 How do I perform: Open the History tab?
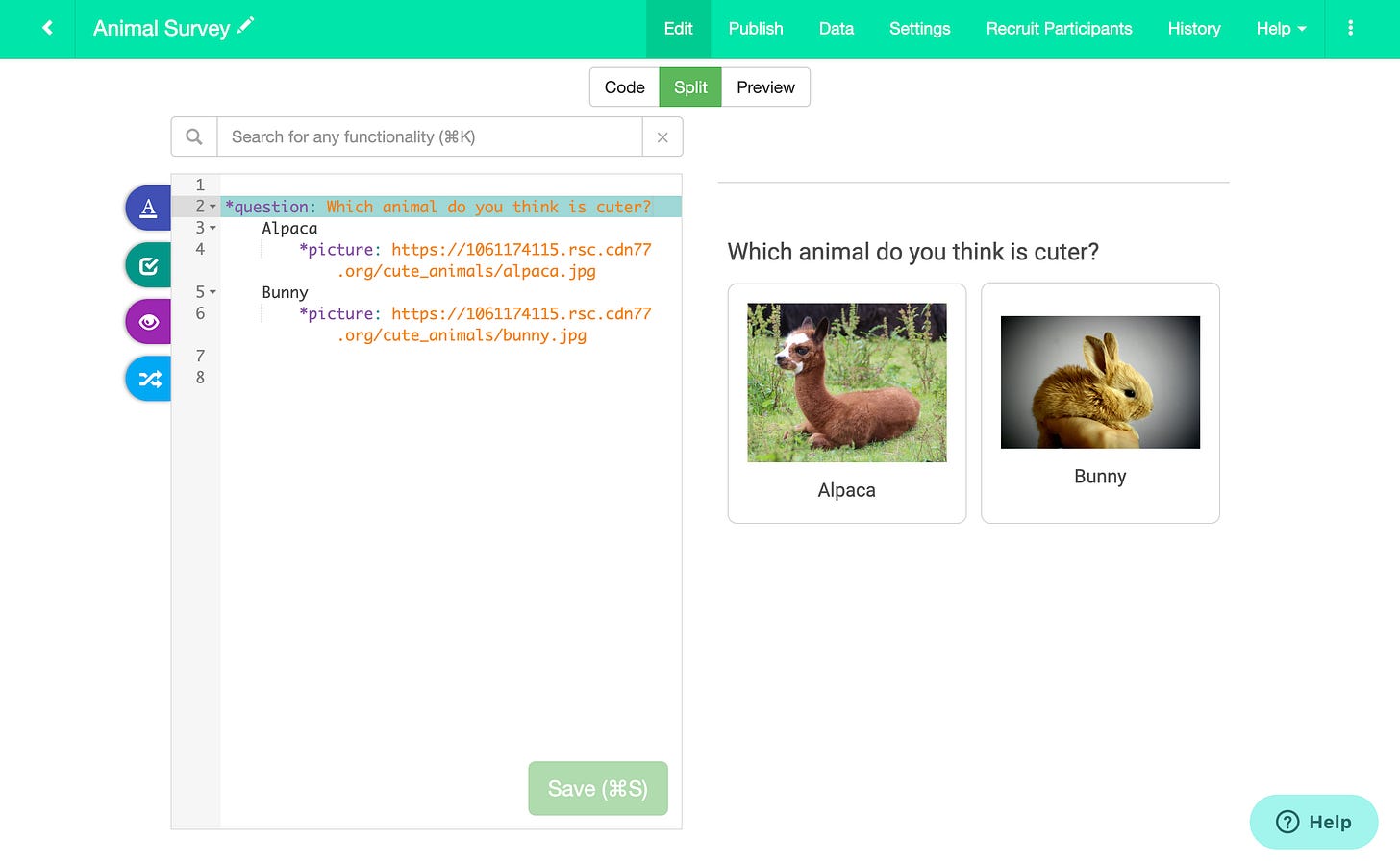(1194, 29)
